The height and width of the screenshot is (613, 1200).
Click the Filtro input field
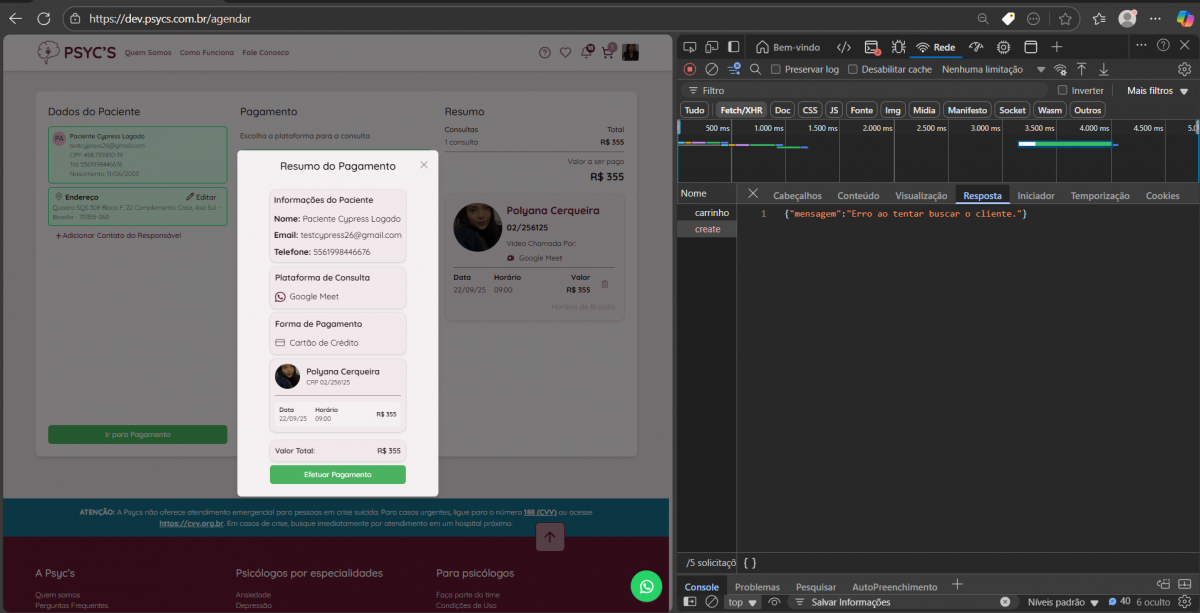pos(860,90)
